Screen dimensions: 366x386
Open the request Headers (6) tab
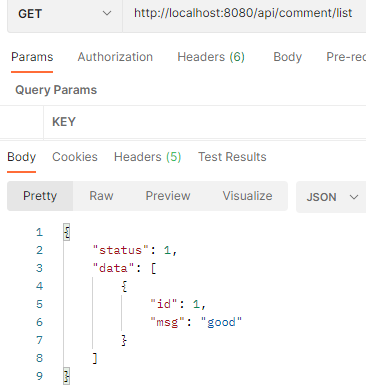pyautogui.click(x=211, y=57)
